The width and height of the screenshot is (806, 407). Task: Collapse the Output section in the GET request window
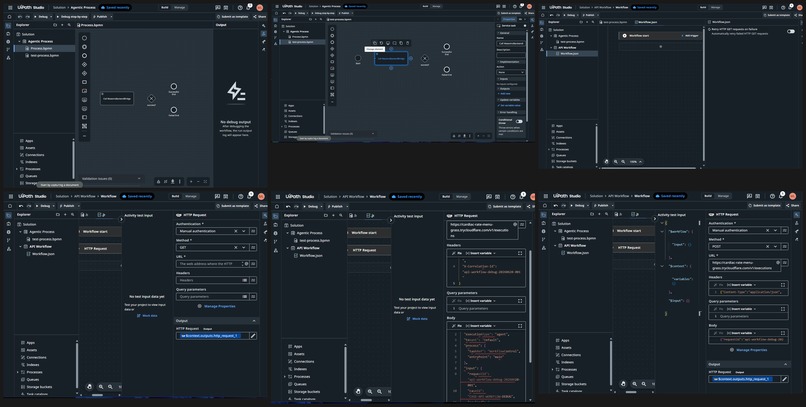[253, 321]
